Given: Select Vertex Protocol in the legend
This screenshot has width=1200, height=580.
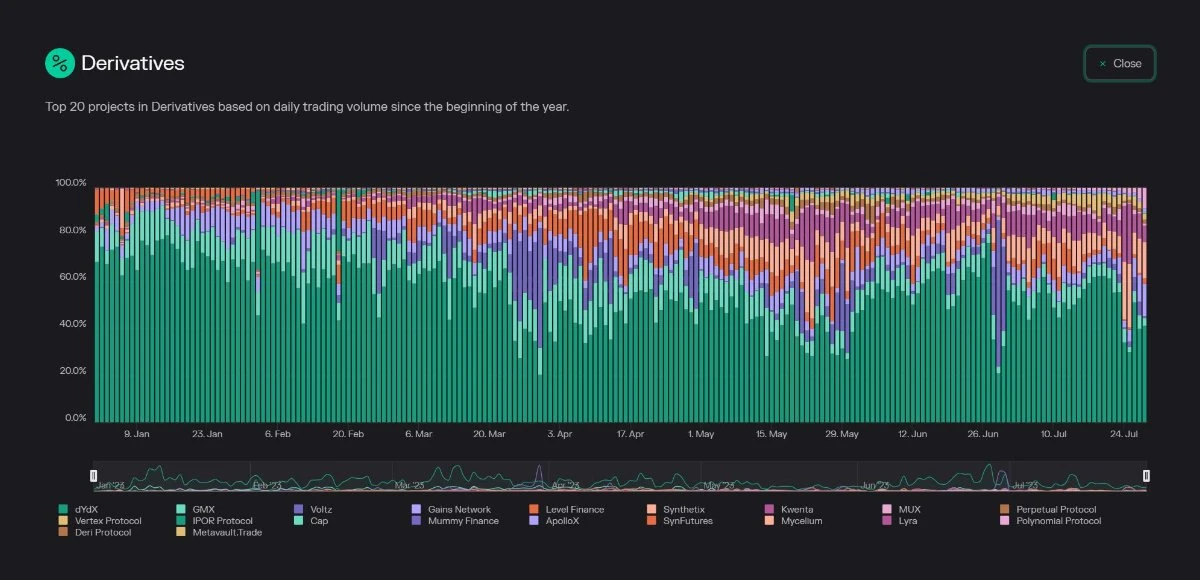Looking at the screenshot, I should [x=108, y=521].
